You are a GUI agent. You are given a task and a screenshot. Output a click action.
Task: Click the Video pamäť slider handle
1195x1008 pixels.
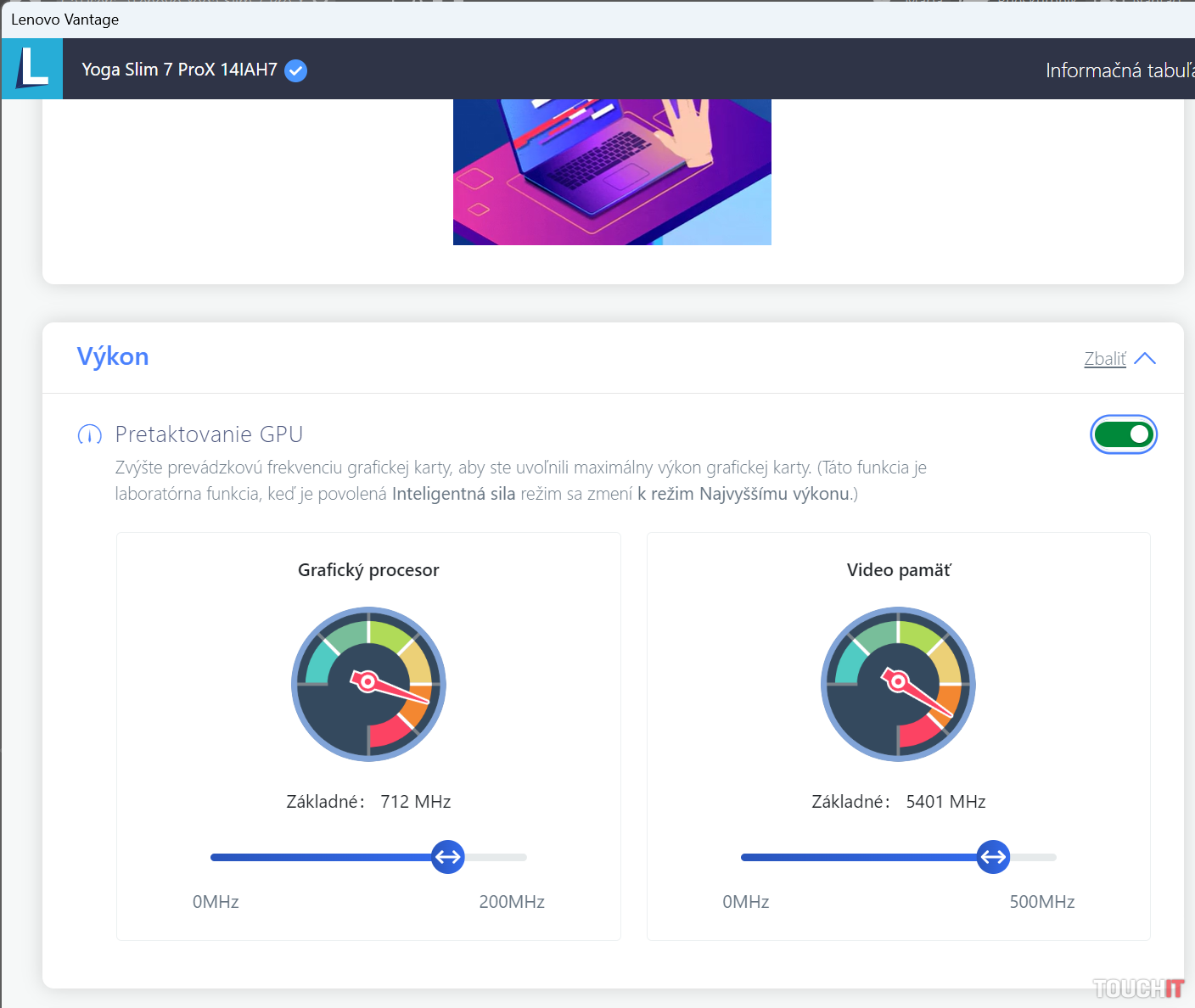[x=992, y=857]
